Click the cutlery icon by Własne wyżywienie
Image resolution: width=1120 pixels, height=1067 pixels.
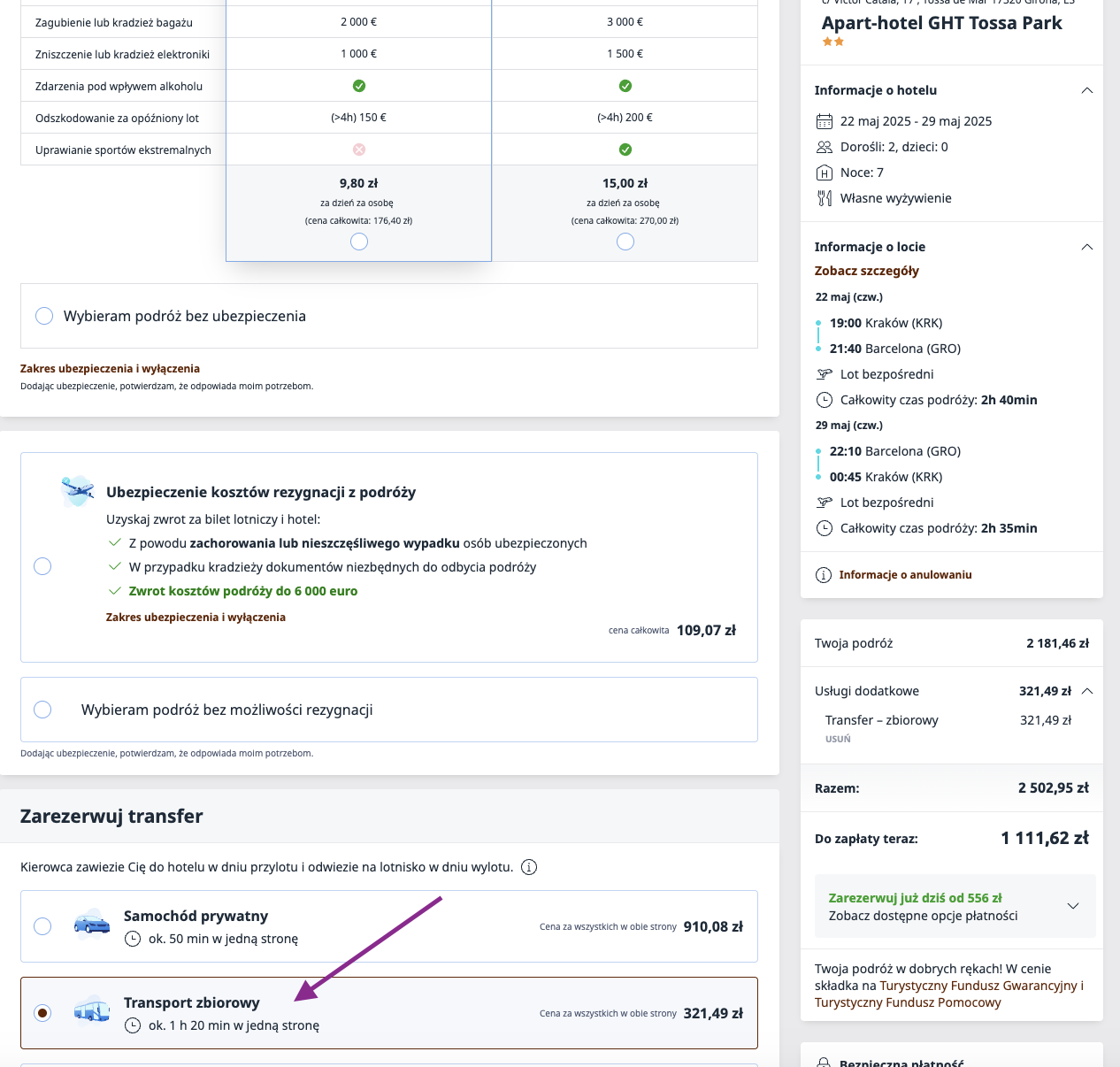[825, 198]
